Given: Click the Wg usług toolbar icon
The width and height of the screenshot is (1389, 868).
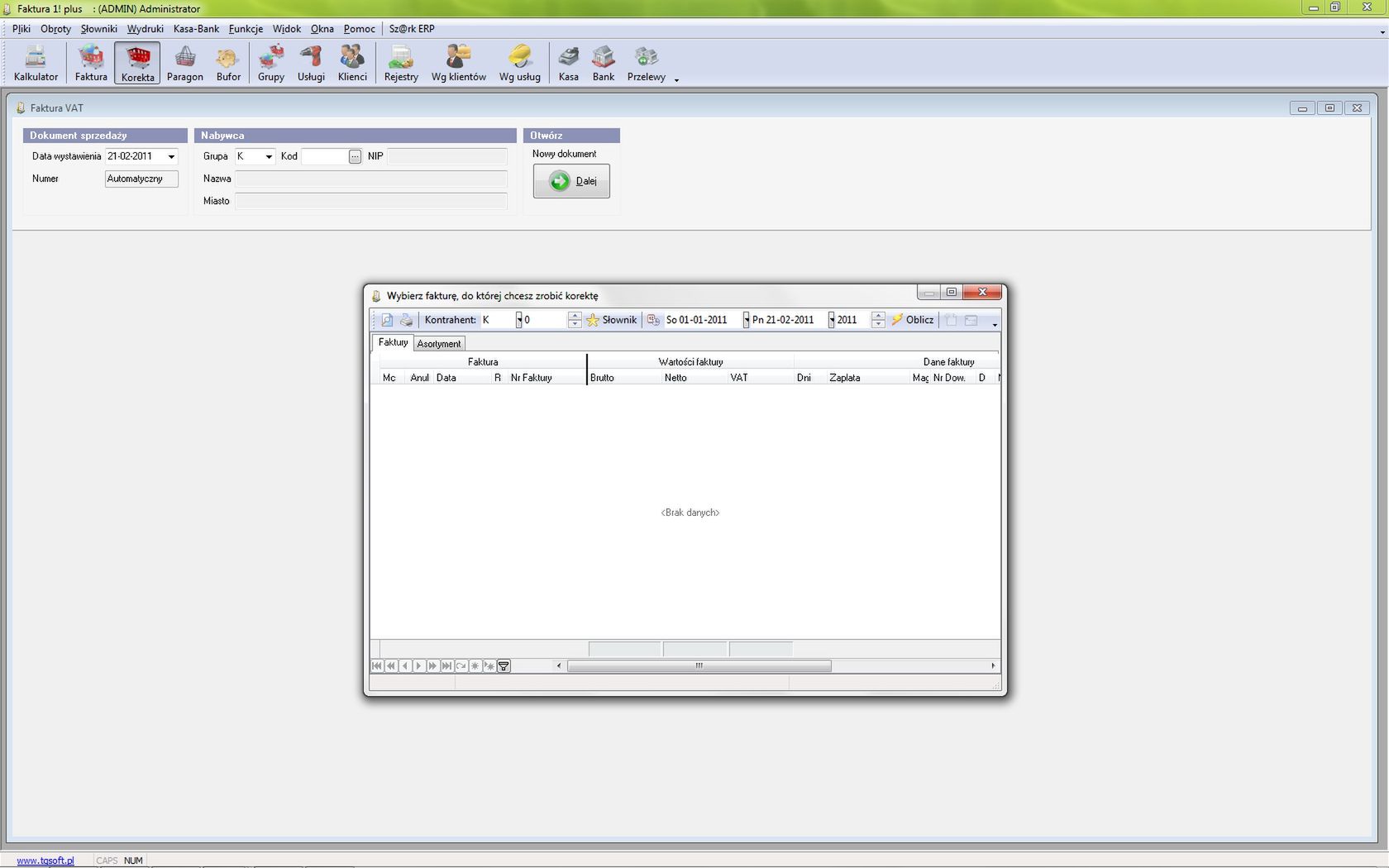Looking at the screenshot, I should [519, 64].
